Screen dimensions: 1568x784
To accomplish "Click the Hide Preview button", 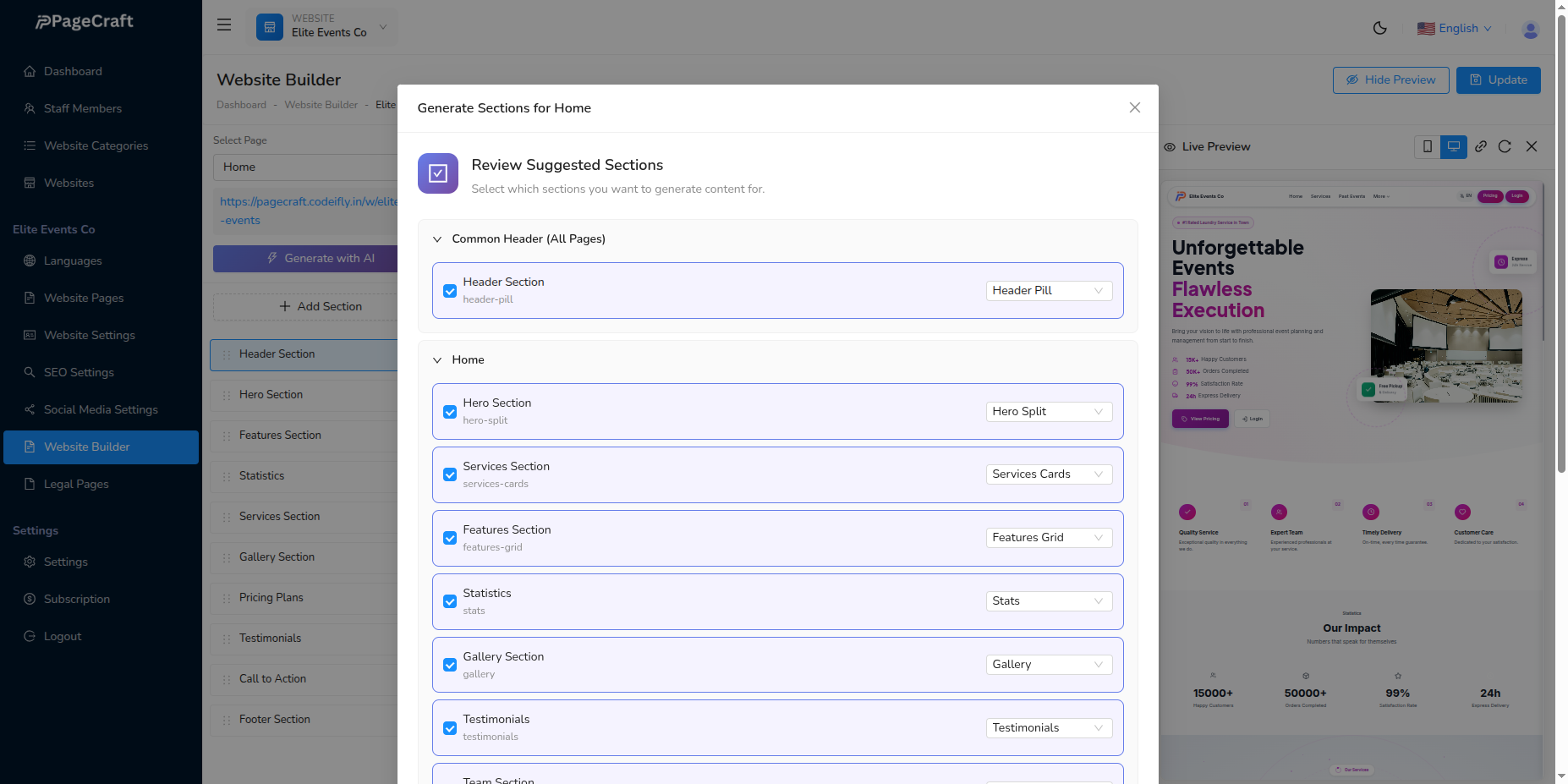I will click(x=1390, y=80).
